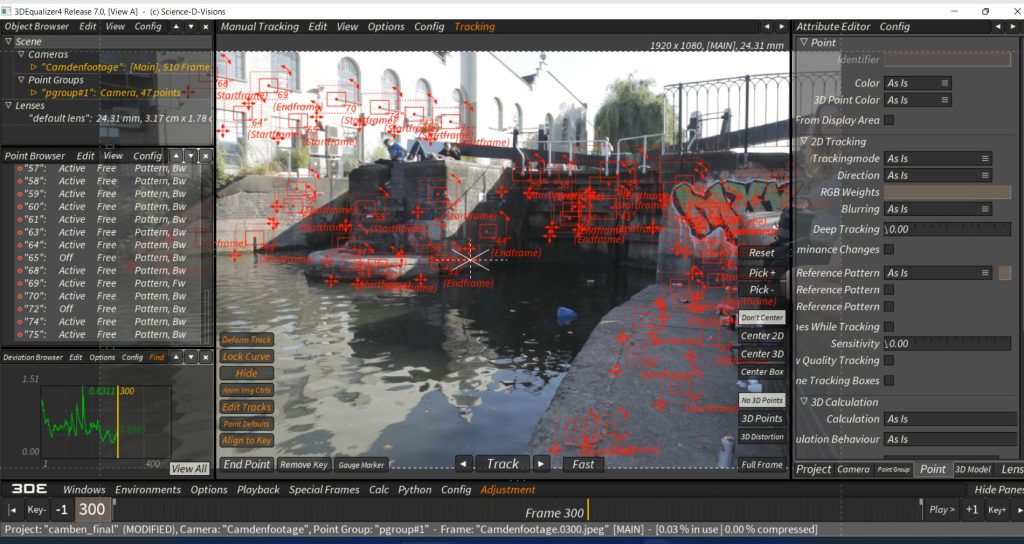This screenshot has height=544, width=1024.
Task: Close the Deviation Browser panel
Action: tap(206, 357)
